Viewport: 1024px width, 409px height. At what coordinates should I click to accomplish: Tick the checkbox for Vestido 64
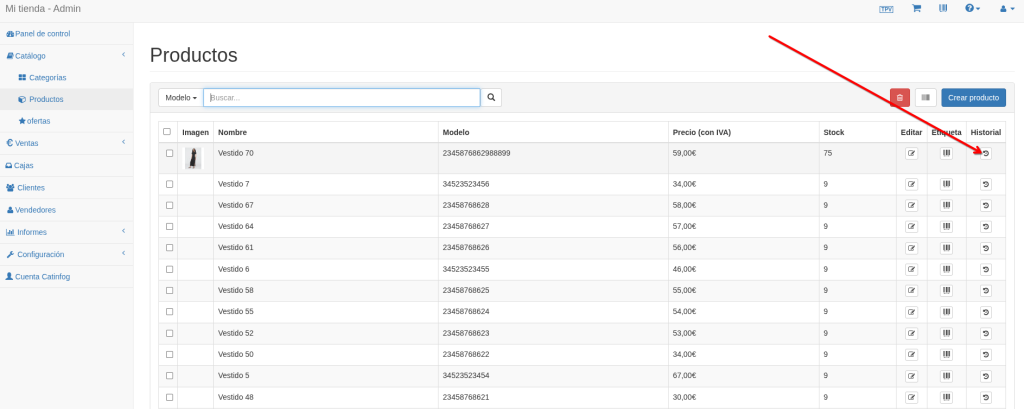coord(169,226)
